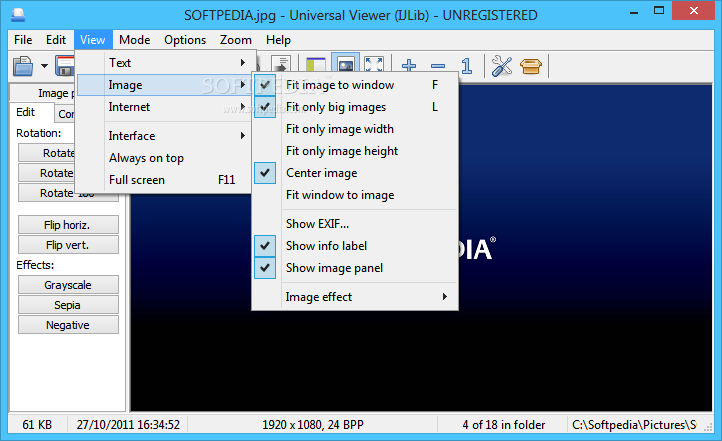Image resolution: width=722 pixels, height=441 pixels.
Task: Open the File menu
Action: click(23, 40)
